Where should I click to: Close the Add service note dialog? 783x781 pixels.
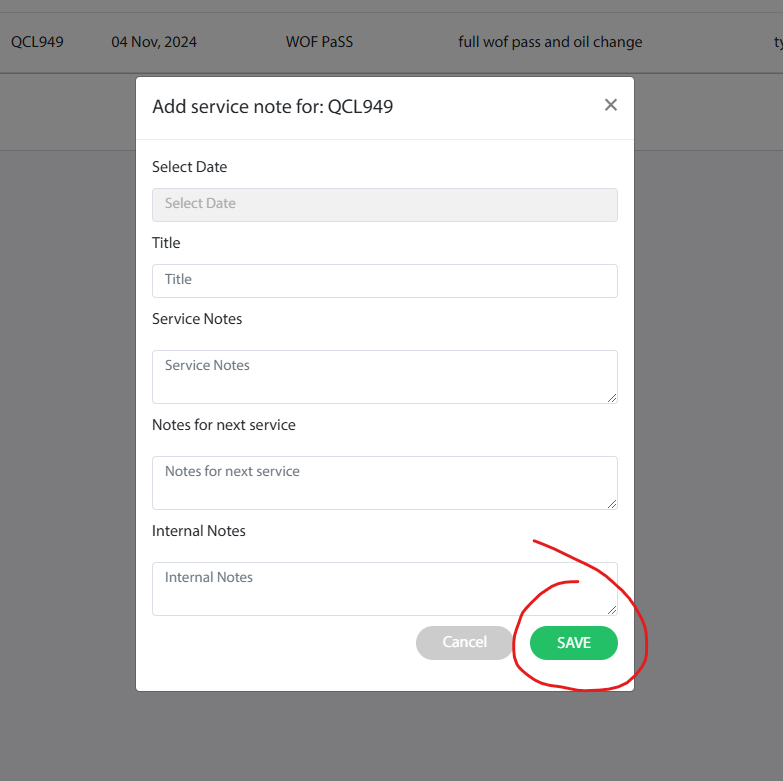[611, 105]
